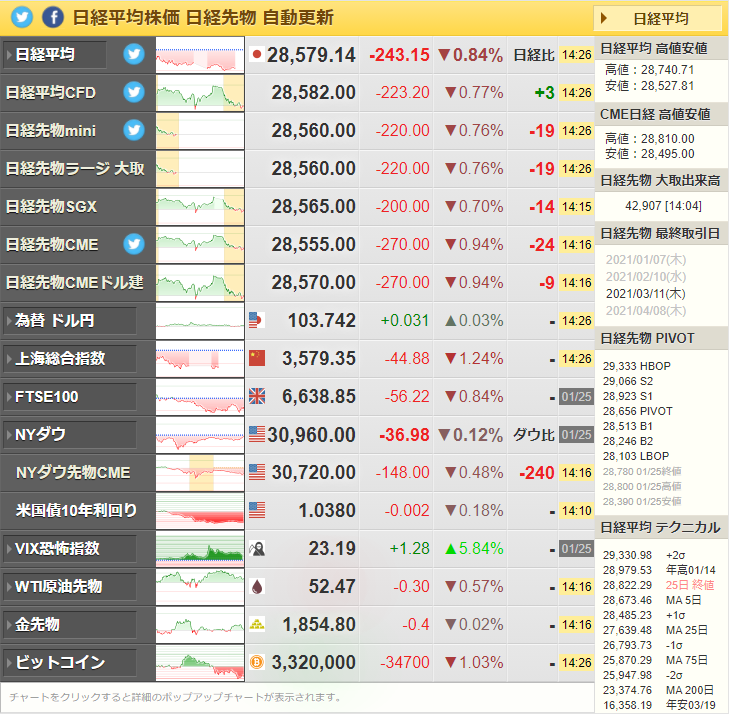The width and height of the screenshot is (729, 714).
Task: Click the Facebook icon in the header
Action: point(53,18)
